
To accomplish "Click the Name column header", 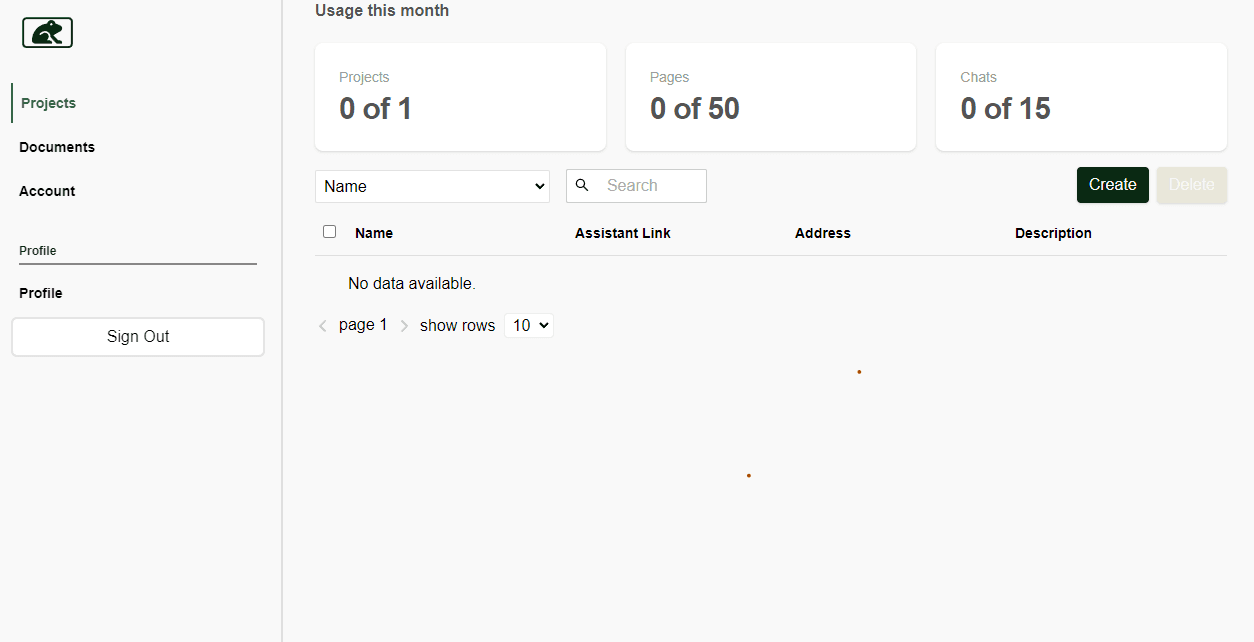I will point(374,233).
